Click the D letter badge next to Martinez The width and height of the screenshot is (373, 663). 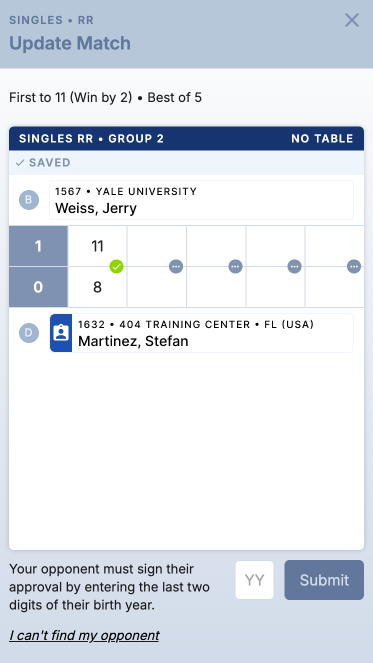[x=29, y=333]
